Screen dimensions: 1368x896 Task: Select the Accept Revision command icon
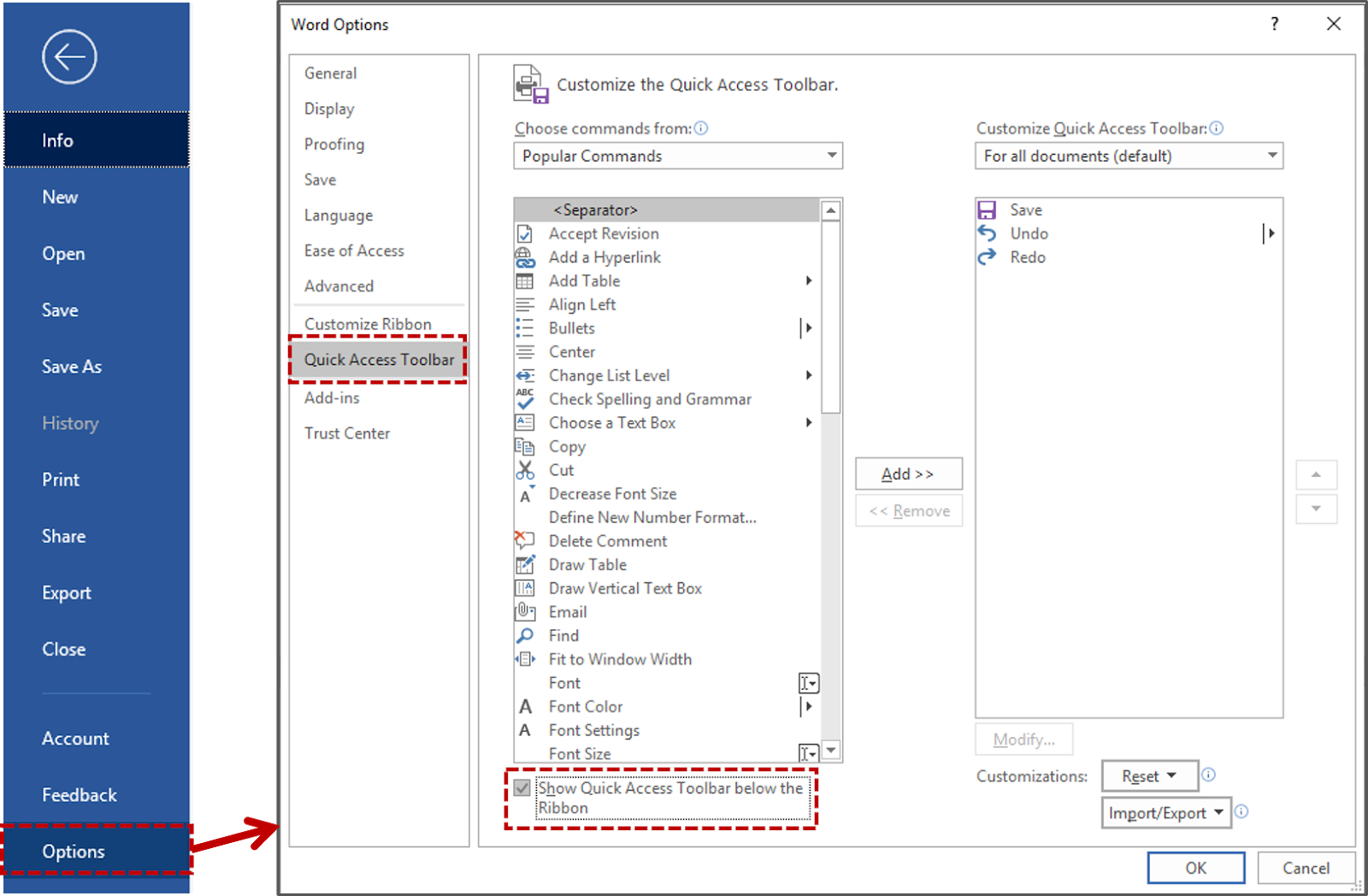click(x=525, y=233)
